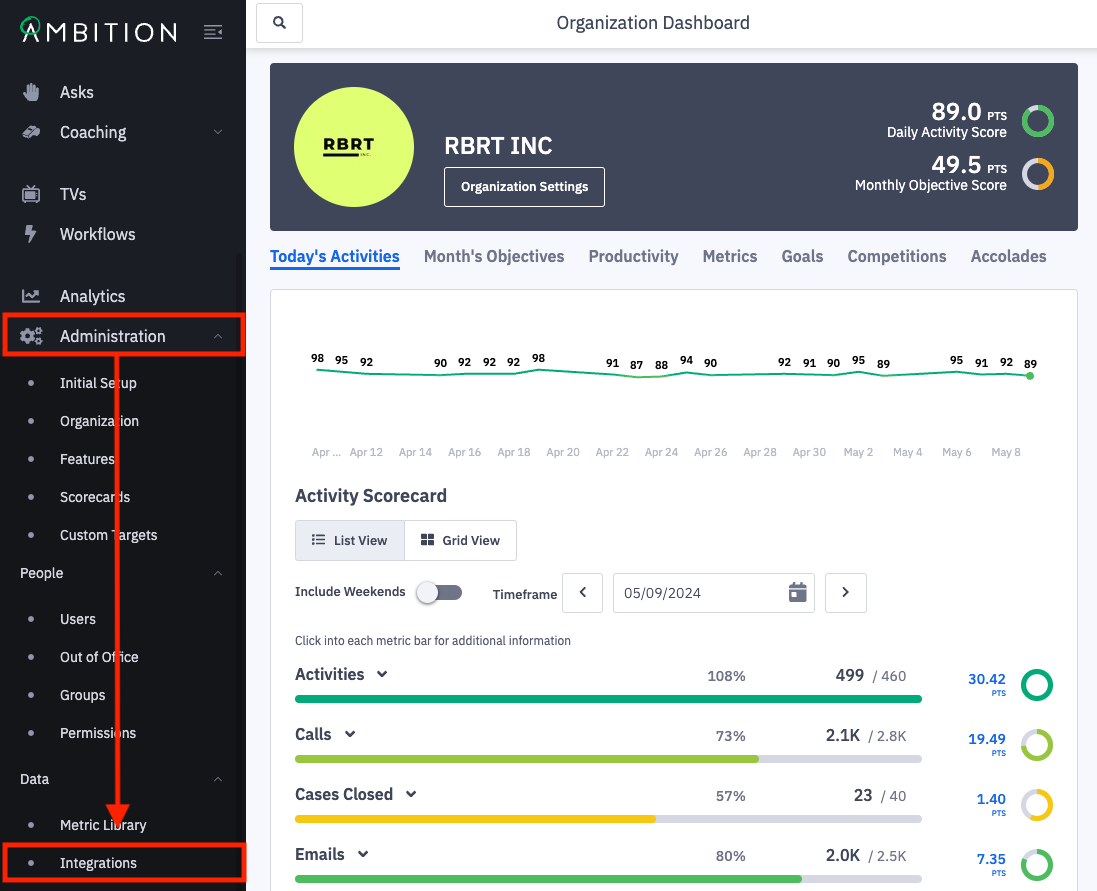1097x891 pixels.
Task: Open the Competitions tab
Action: click(896, 256)
